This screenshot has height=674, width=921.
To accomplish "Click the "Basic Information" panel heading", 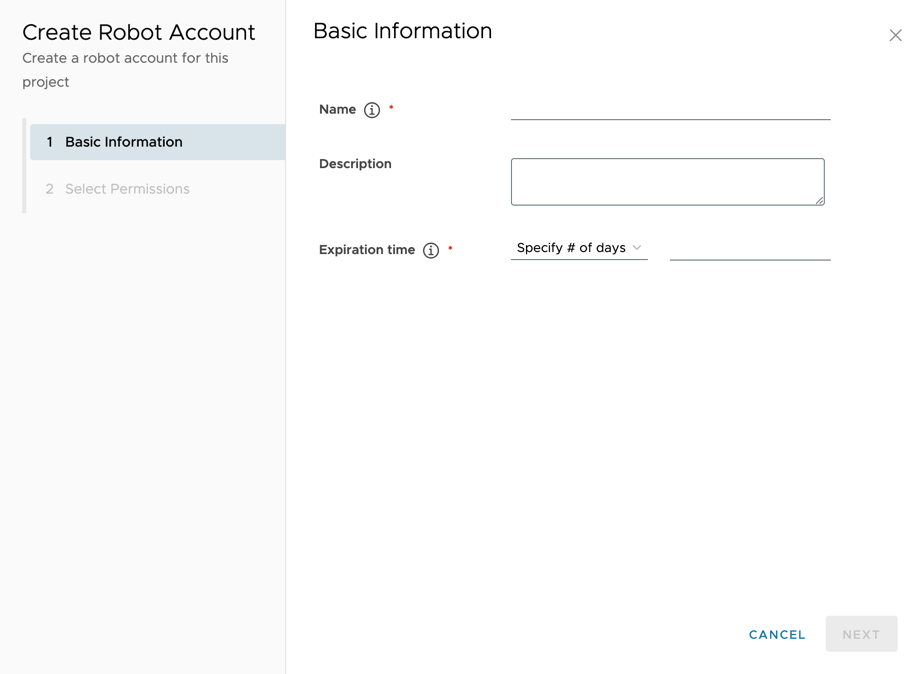I will point(403,31).
